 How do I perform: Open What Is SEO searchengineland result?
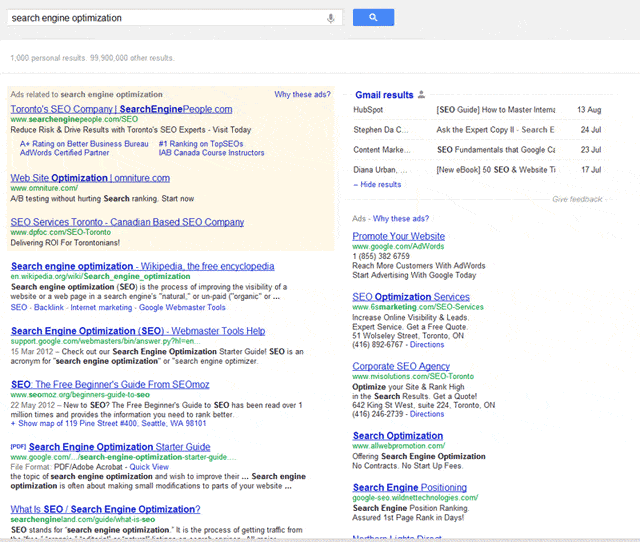105,509
